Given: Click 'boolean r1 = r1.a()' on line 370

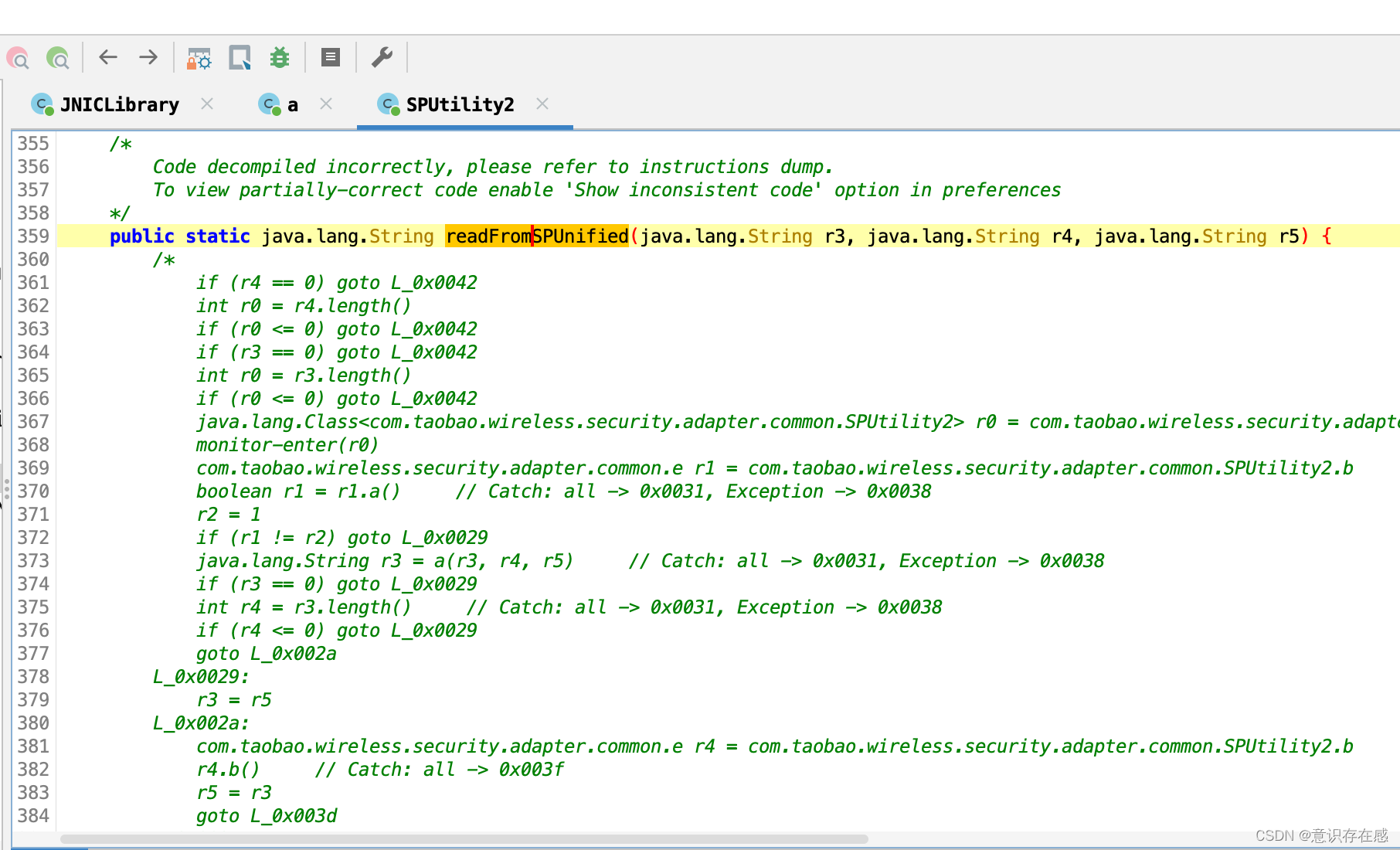Looking at the screenshot, I should pyautogui.click(x=298, y=491).
